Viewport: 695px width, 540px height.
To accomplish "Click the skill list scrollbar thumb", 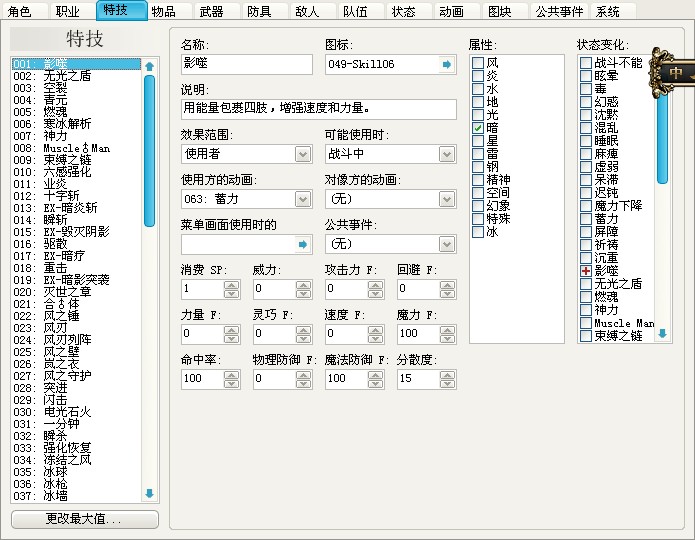I will pos(149,151).
